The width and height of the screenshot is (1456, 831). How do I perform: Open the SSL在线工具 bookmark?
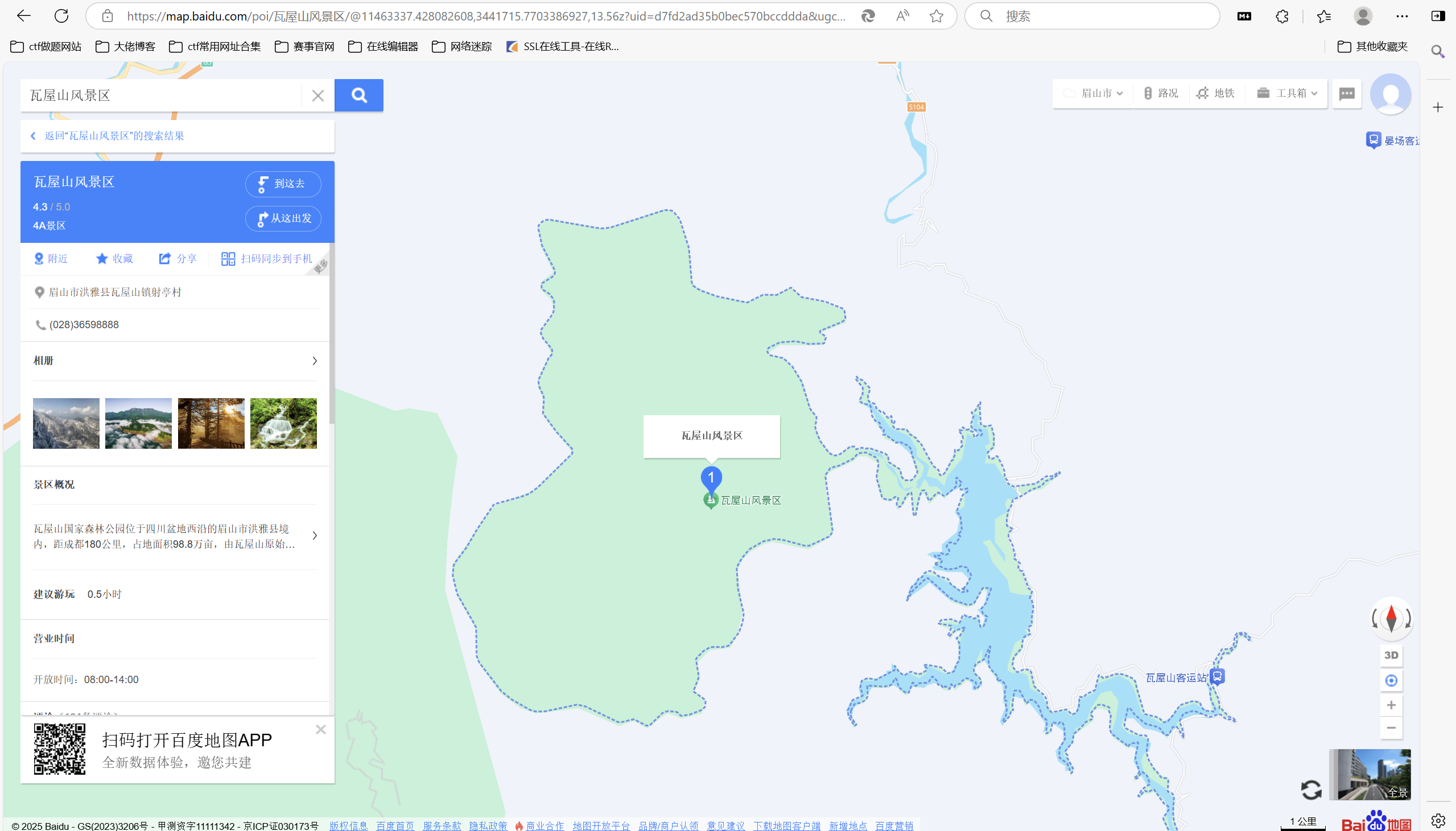pyautogui.click(x=562, y=47)
